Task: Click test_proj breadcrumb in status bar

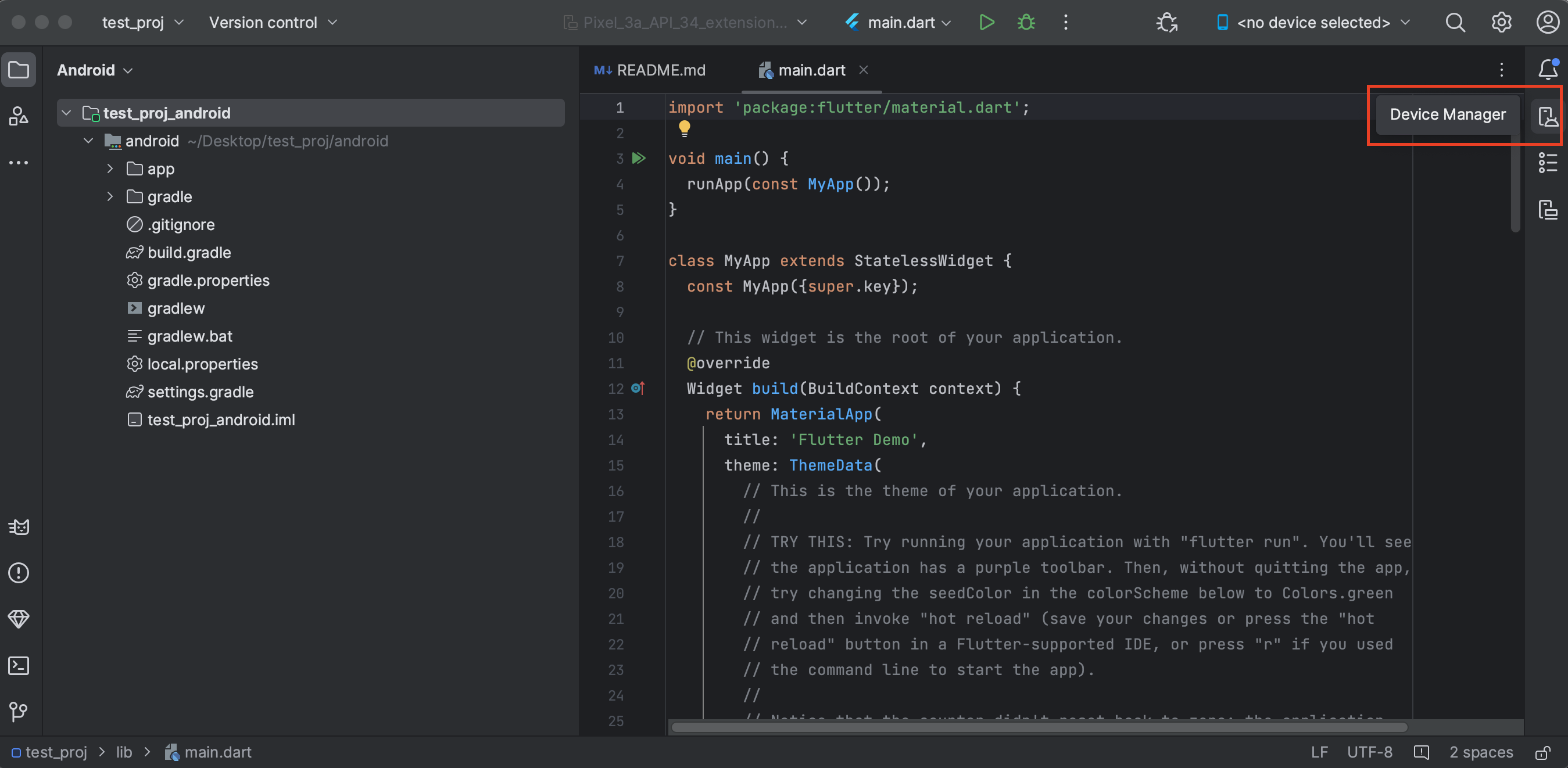Action: pos(50,753)
